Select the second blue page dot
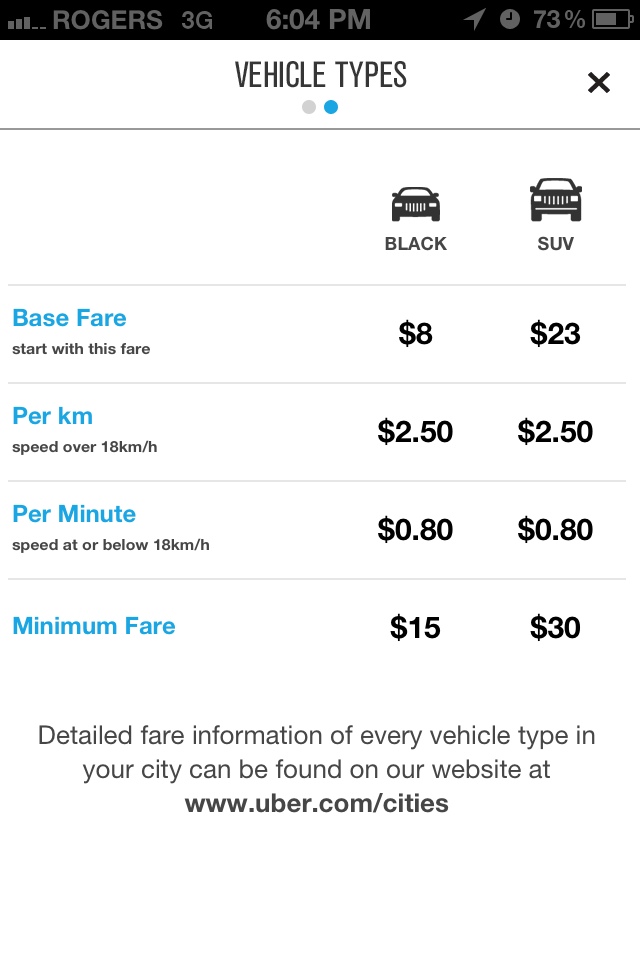This screenshot has width=640, height=960. tap(331, 107)
